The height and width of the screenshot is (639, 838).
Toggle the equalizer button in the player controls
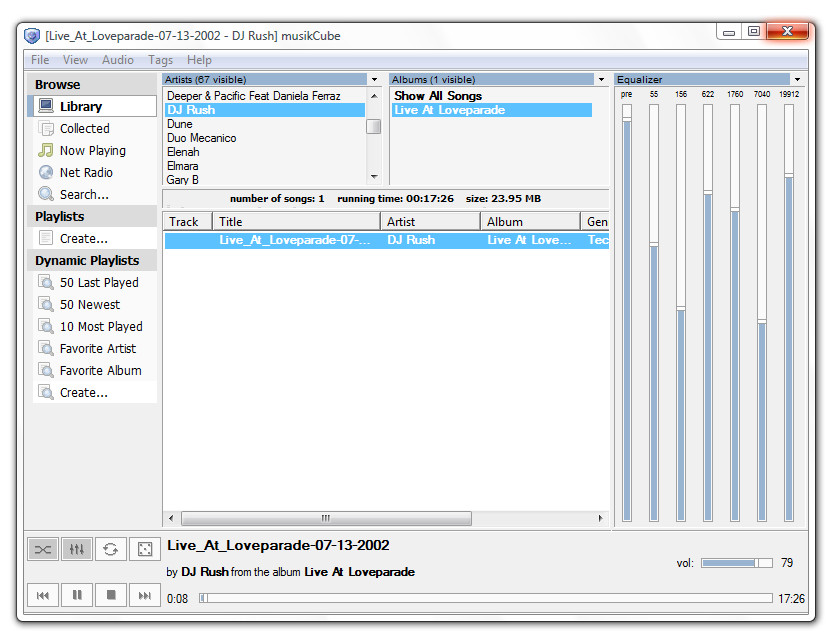pos(76,549)
